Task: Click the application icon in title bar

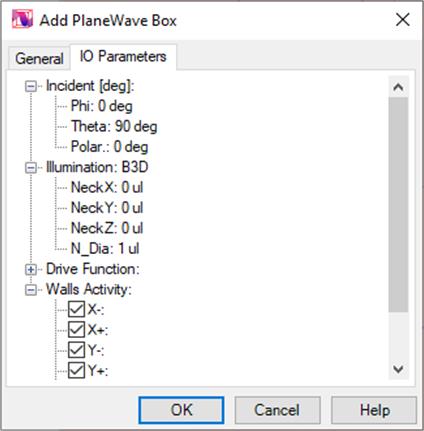Action: (22, 19)
